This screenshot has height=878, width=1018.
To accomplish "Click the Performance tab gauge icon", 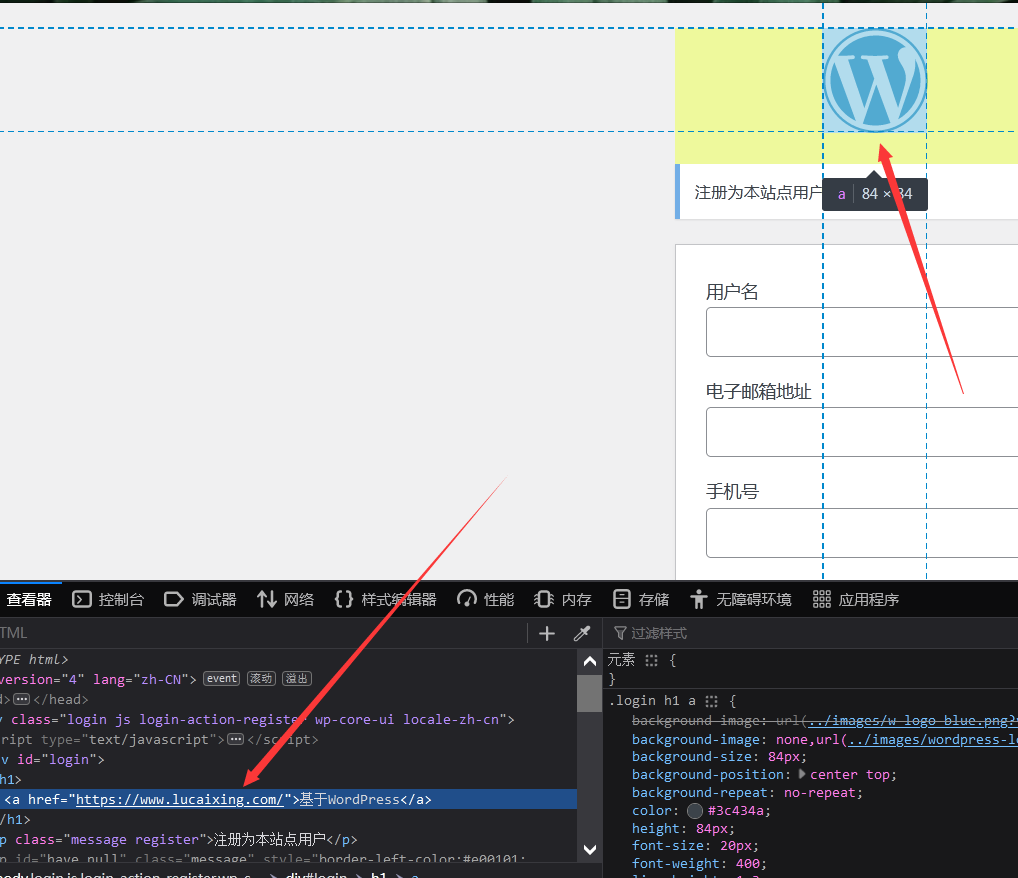I will 466,599.
